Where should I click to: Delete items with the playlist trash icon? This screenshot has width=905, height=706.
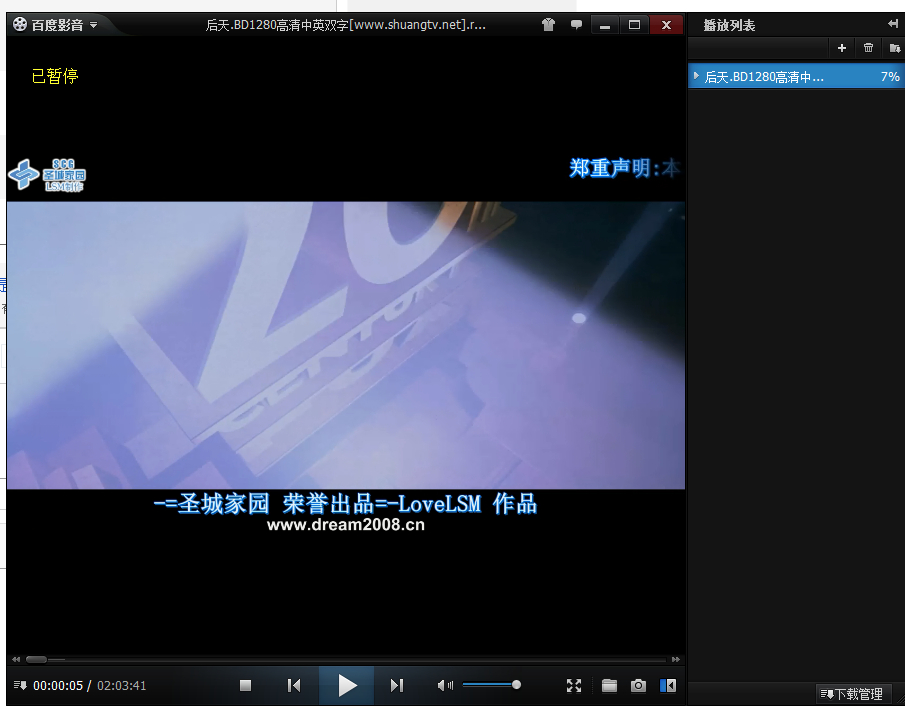point(868,48)
